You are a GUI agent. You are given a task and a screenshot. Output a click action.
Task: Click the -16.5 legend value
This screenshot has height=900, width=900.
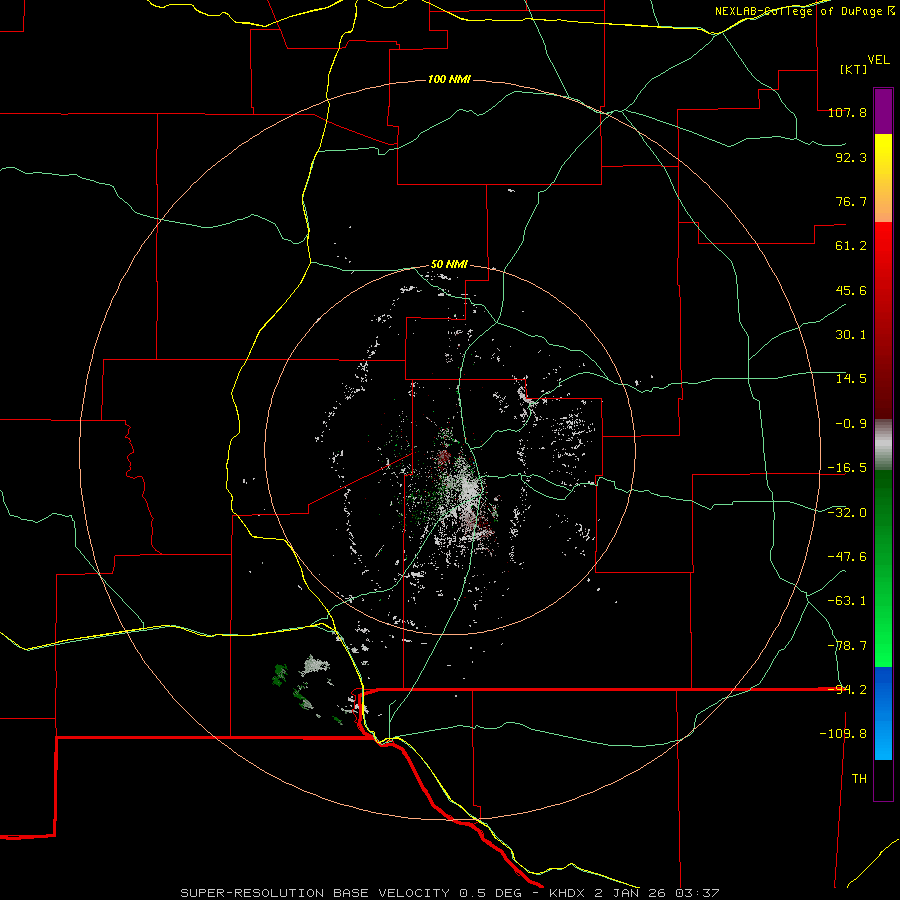(847, 468)
